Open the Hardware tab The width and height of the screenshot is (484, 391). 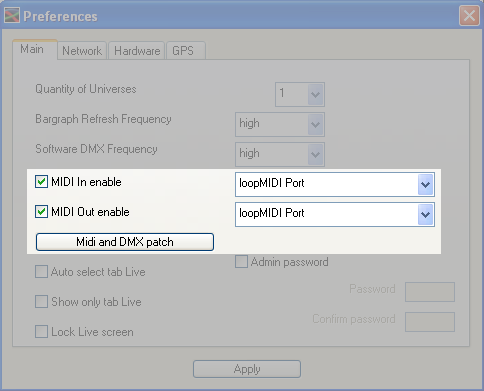tap(137, 51)
